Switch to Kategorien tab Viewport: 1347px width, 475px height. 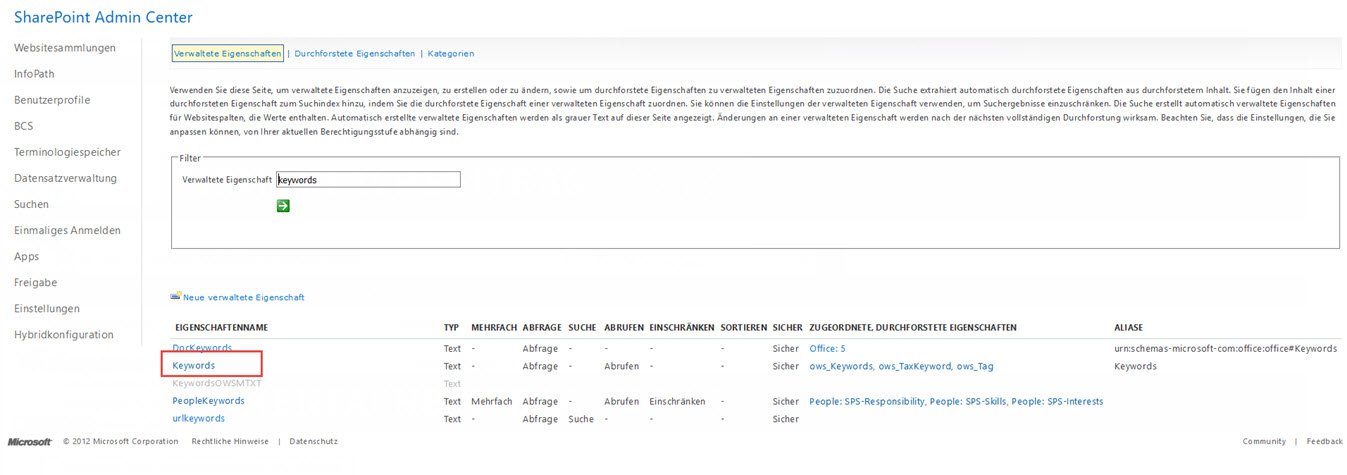point(450,53)
